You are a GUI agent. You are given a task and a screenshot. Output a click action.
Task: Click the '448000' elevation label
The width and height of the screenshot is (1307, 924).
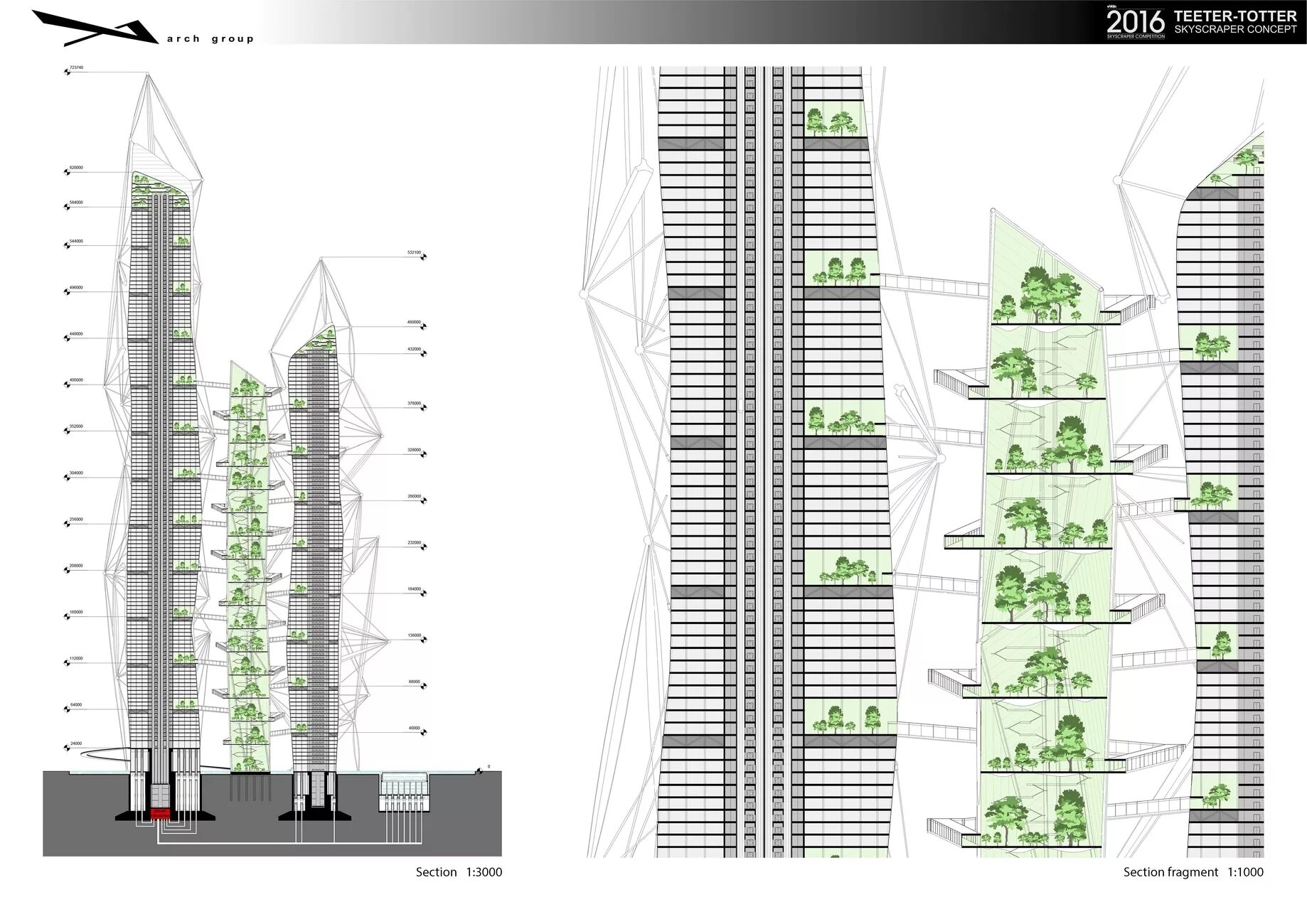coord(76,334)
